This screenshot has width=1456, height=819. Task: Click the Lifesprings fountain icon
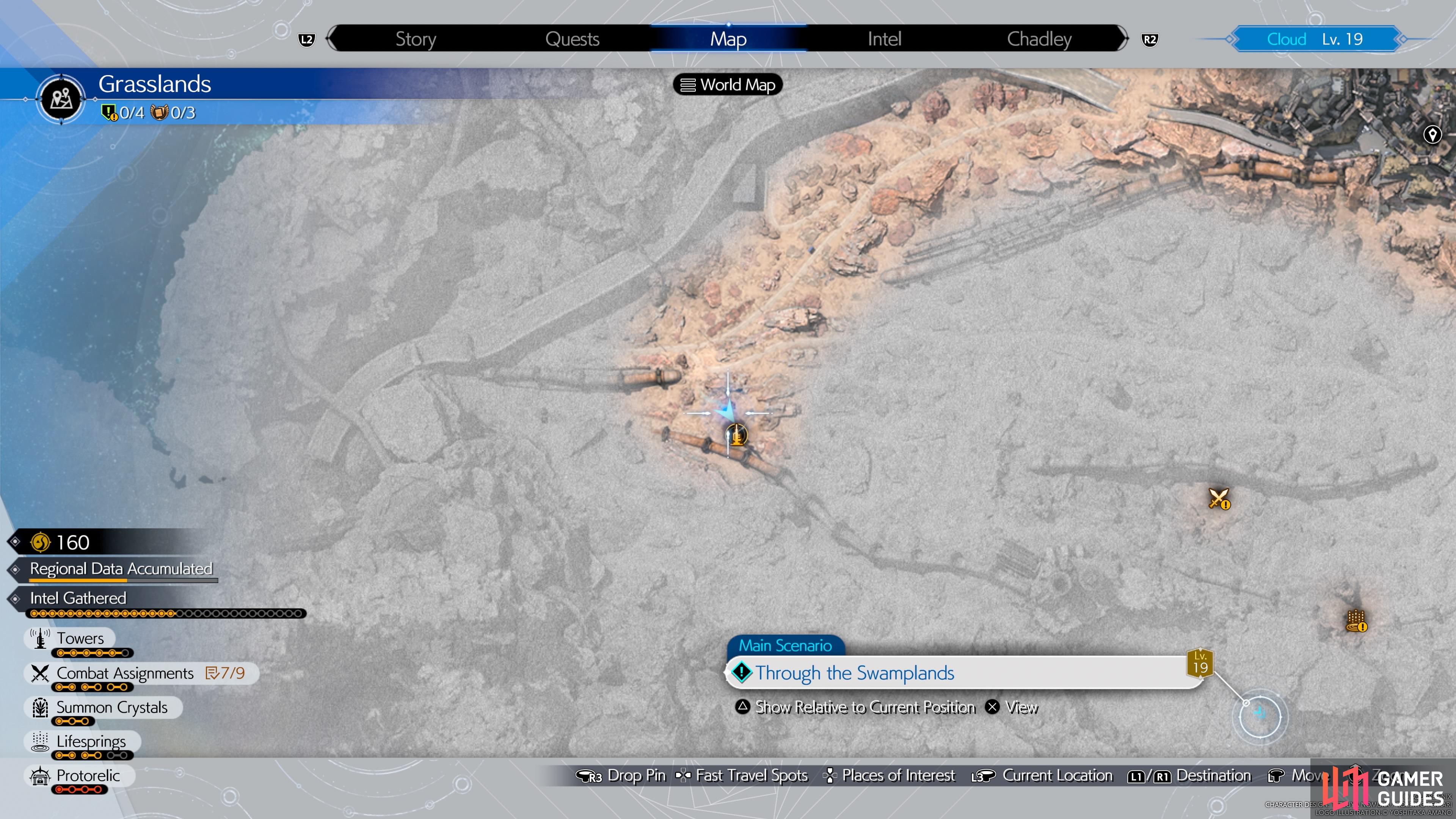pos(39,742)
